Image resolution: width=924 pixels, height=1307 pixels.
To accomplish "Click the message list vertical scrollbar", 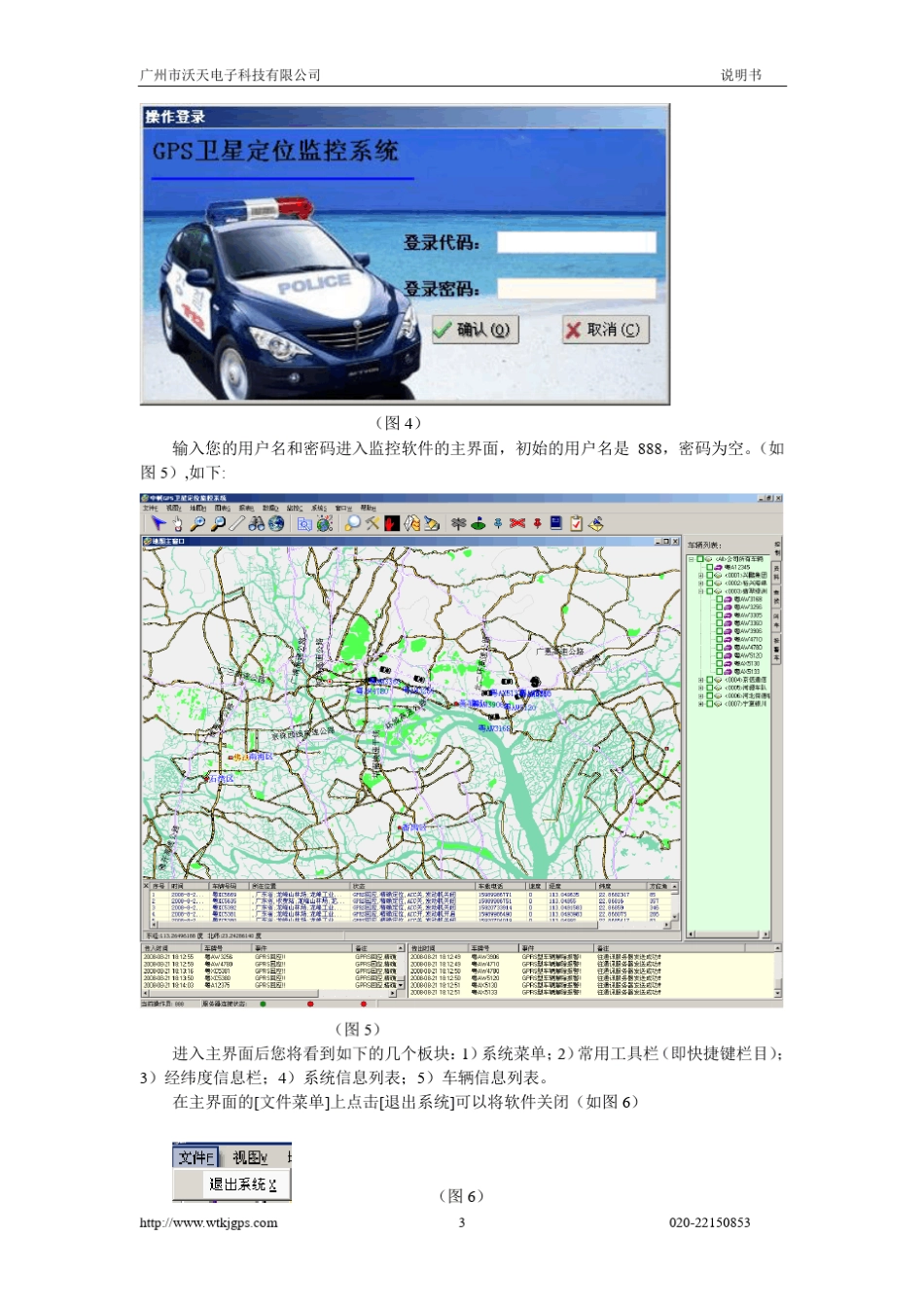I will click(777, 969).
